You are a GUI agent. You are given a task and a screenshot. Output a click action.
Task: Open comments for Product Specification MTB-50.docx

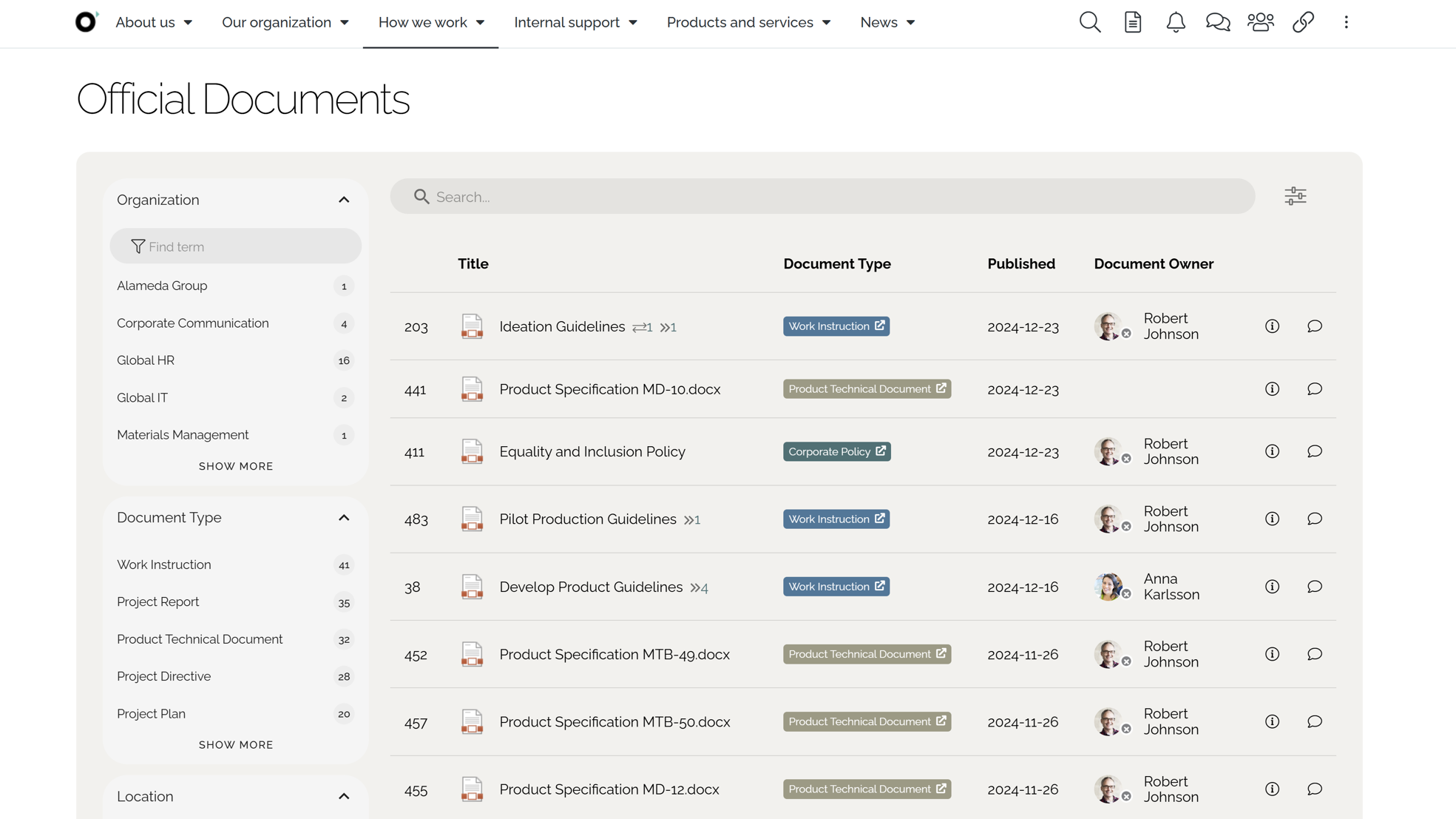click(x=1315, y=721)
